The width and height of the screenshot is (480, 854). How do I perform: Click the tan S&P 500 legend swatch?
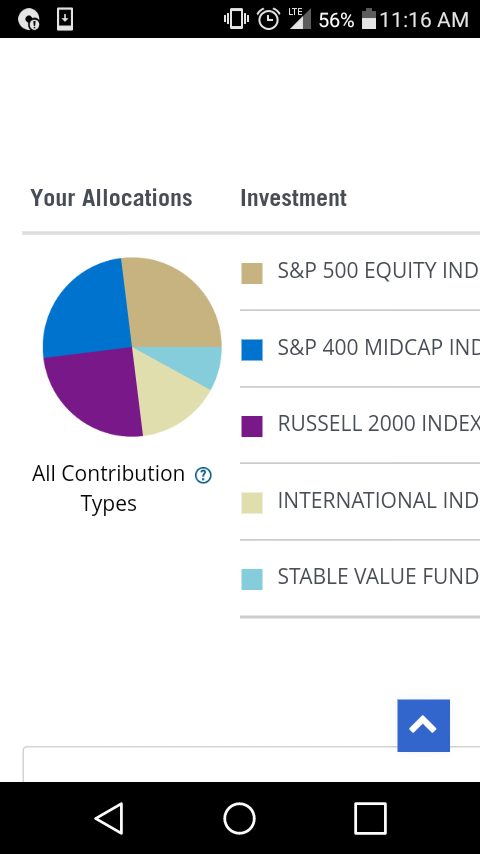pos(252,273)
